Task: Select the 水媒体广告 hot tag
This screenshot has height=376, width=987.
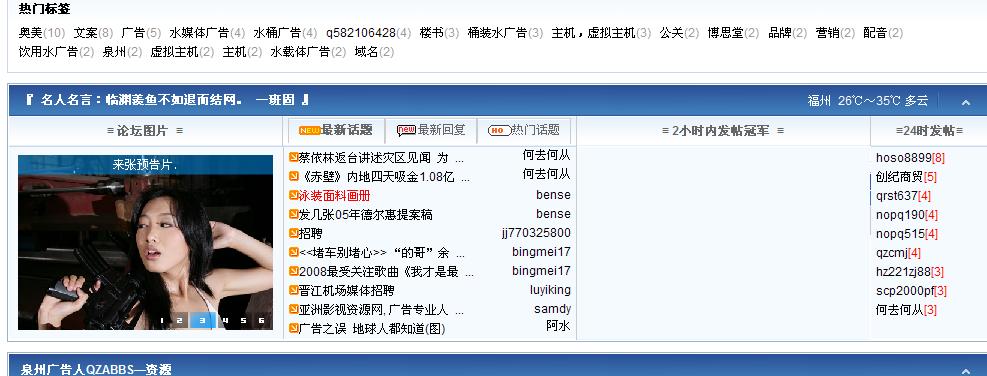Action: (x=199, y=33)
